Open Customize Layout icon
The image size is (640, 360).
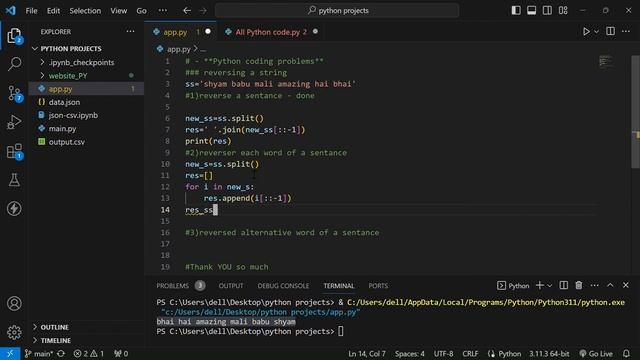click(563, 11)
